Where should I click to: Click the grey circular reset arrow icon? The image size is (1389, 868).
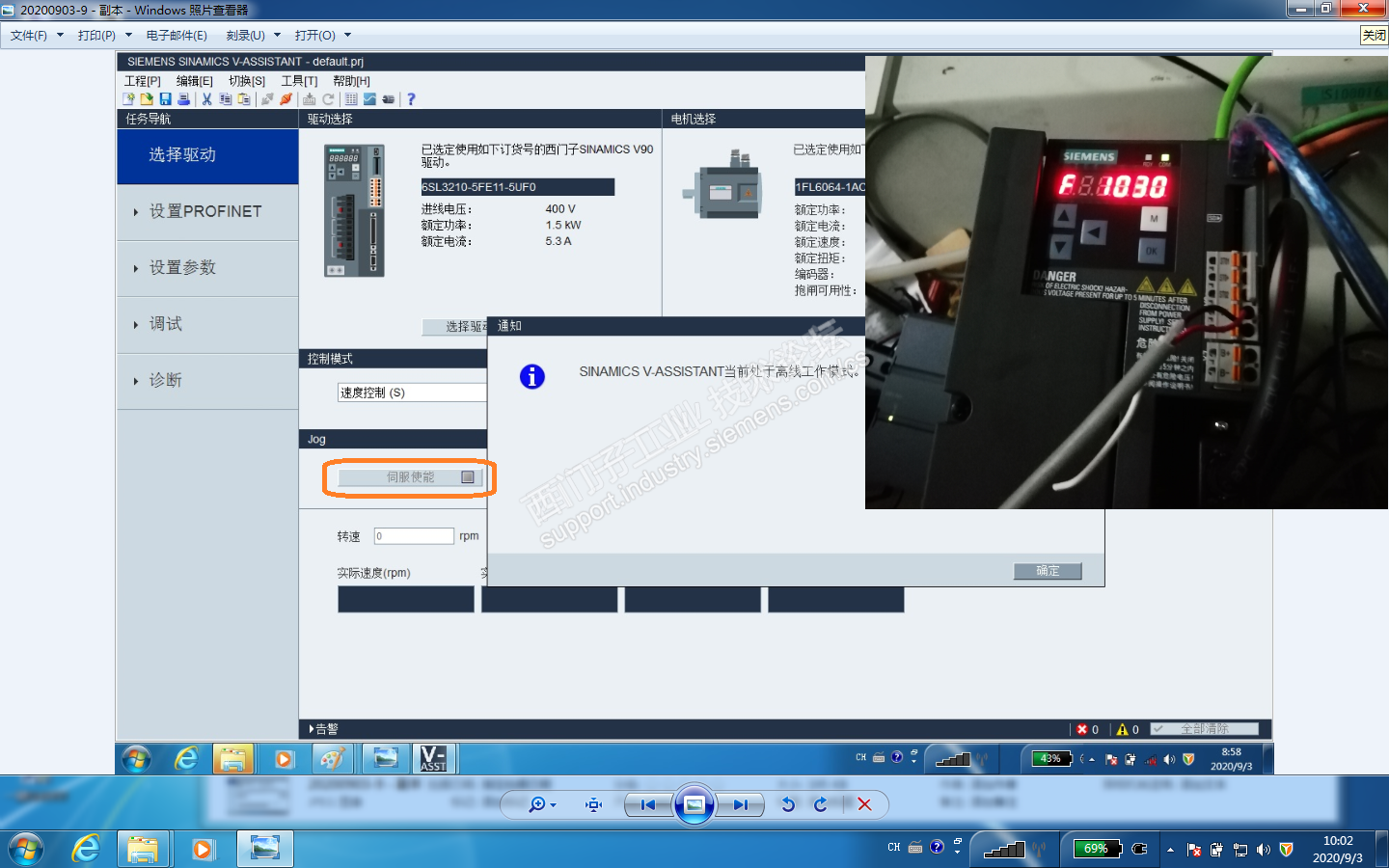pyautogui.click(x=328, y=99)
